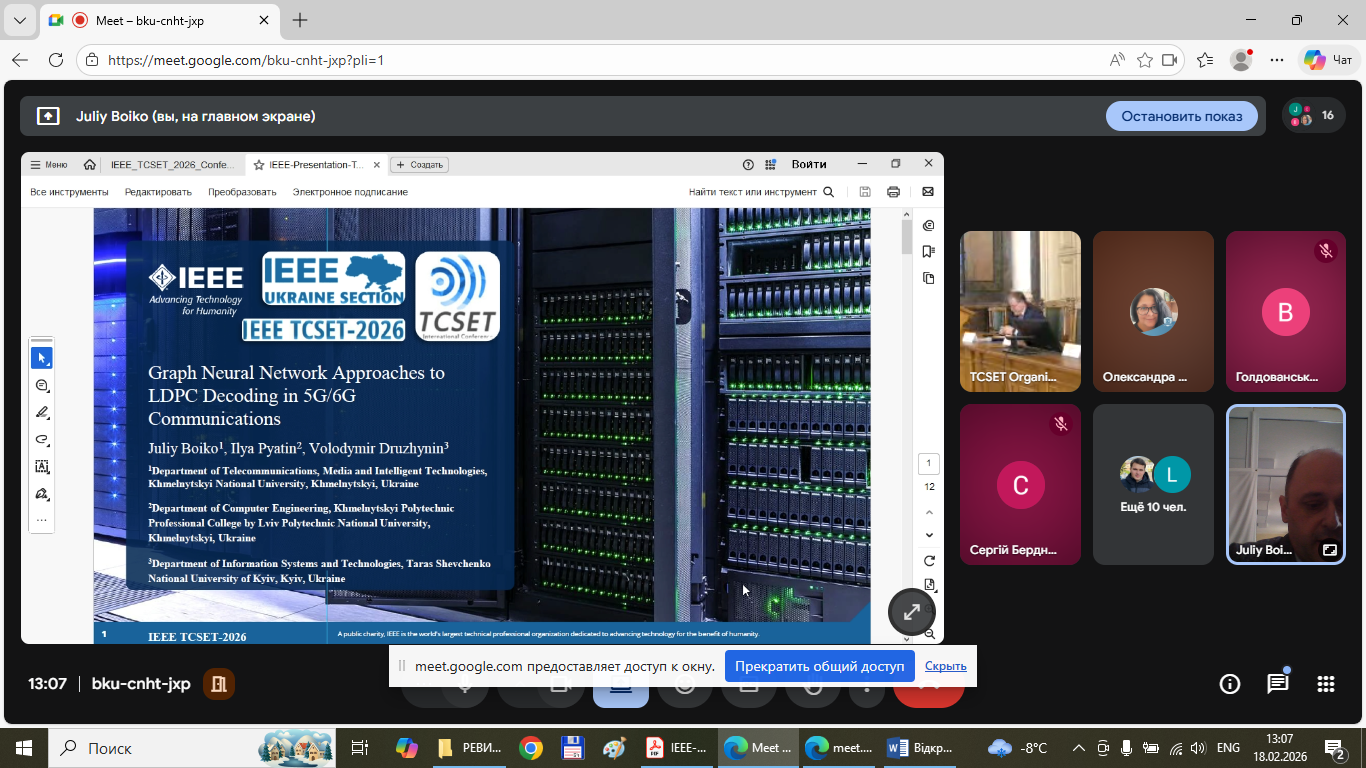This screenshot has height=768, width=1366.
Task: Switch to the IEEE_TCSET_2026_Confe... tab
Action: coord(174,165)
